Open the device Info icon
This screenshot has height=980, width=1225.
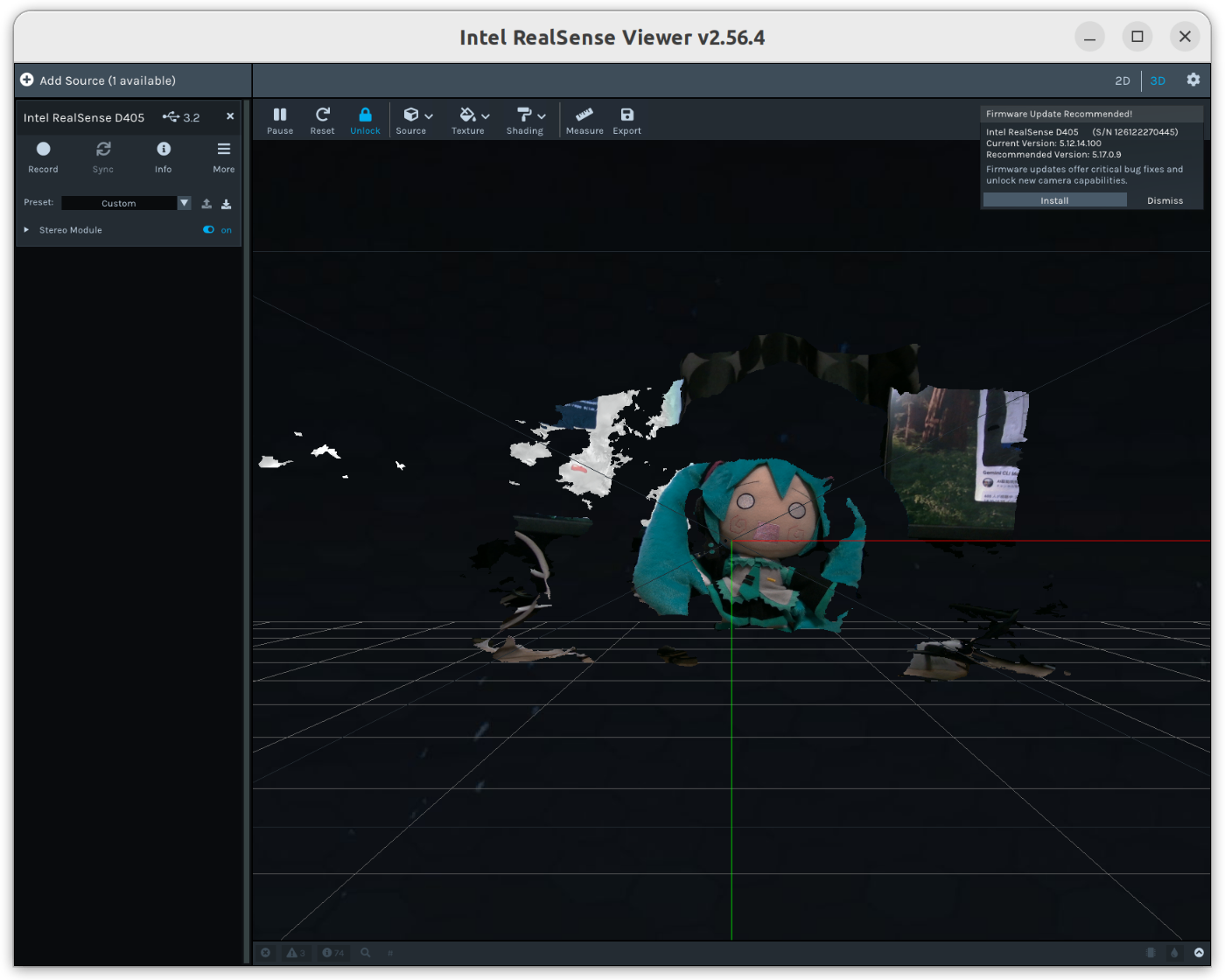[164, 156]
